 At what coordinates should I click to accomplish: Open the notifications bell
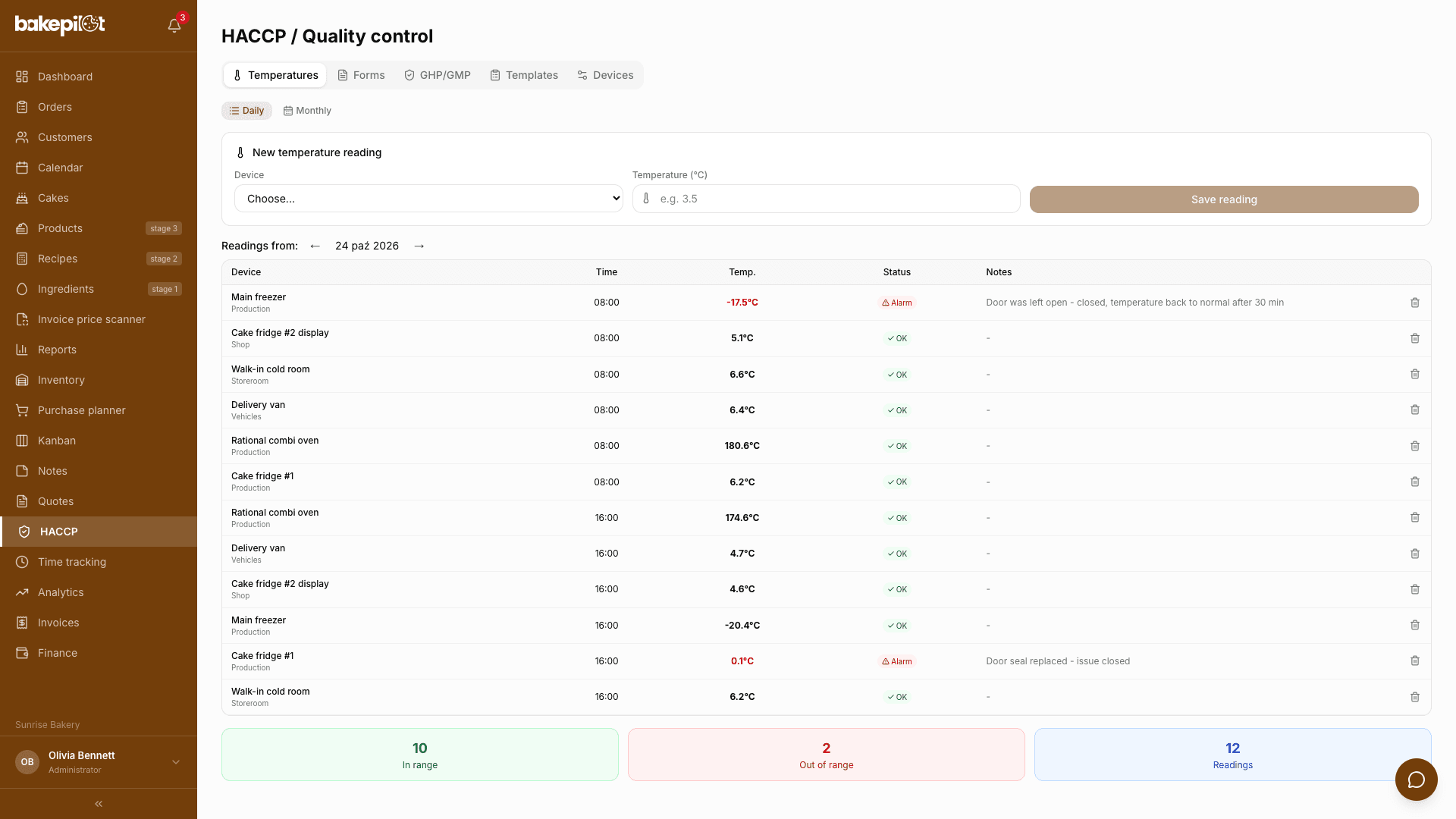tap(174, 25)
